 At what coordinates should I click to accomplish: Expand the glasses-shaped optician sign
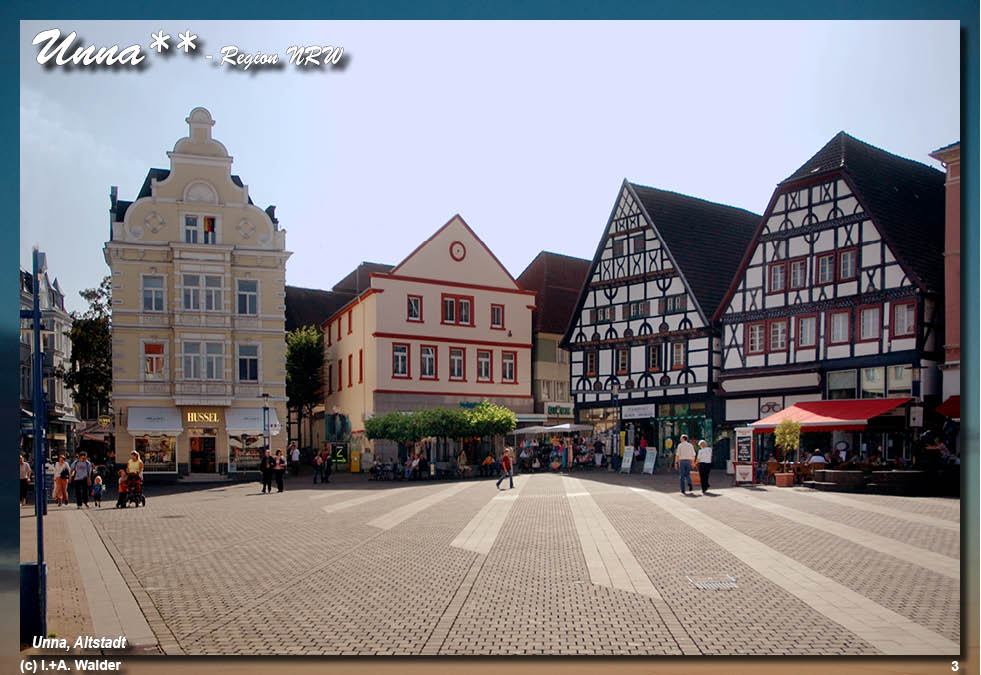769,407
